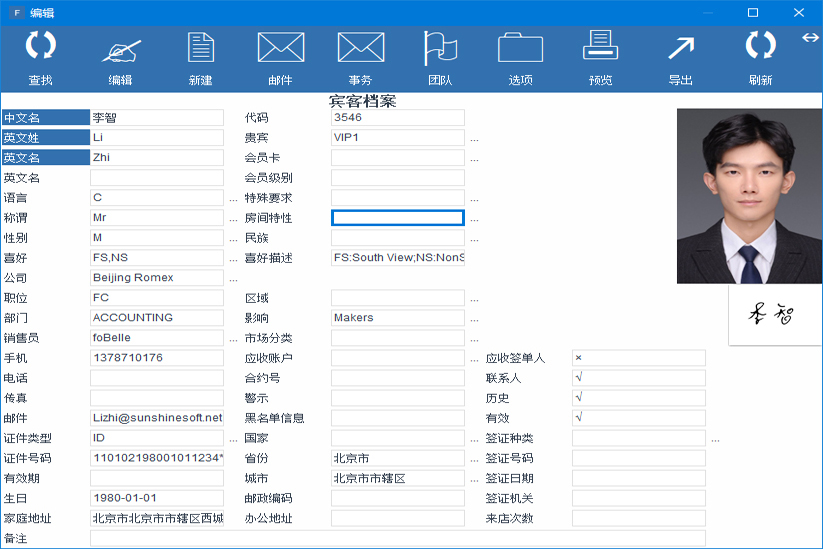Viewport: 823px width, 549px height.
Task: Expand the 贵宾 VIP1 lookup ellipsis
Action: [x=474, y=139]
